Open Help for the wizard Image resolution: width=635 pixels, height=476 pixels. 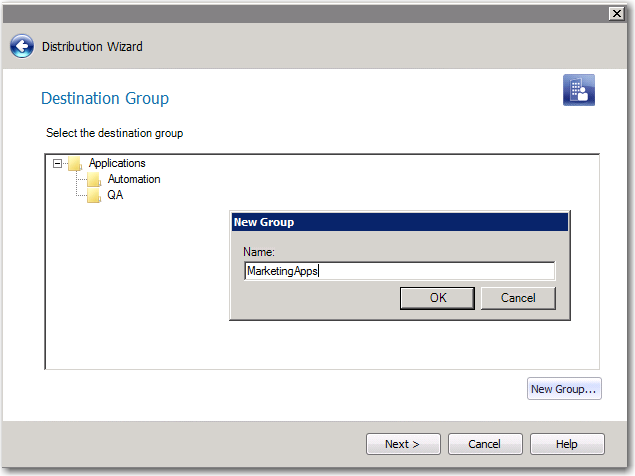click(566, 444)
